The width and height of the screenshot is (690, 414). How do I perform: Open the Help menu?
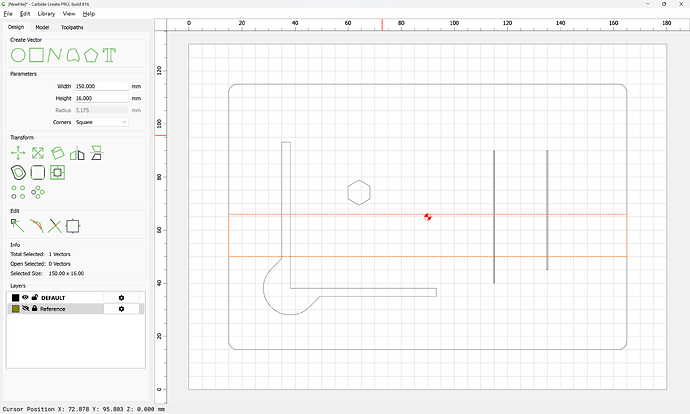point(89,14)
